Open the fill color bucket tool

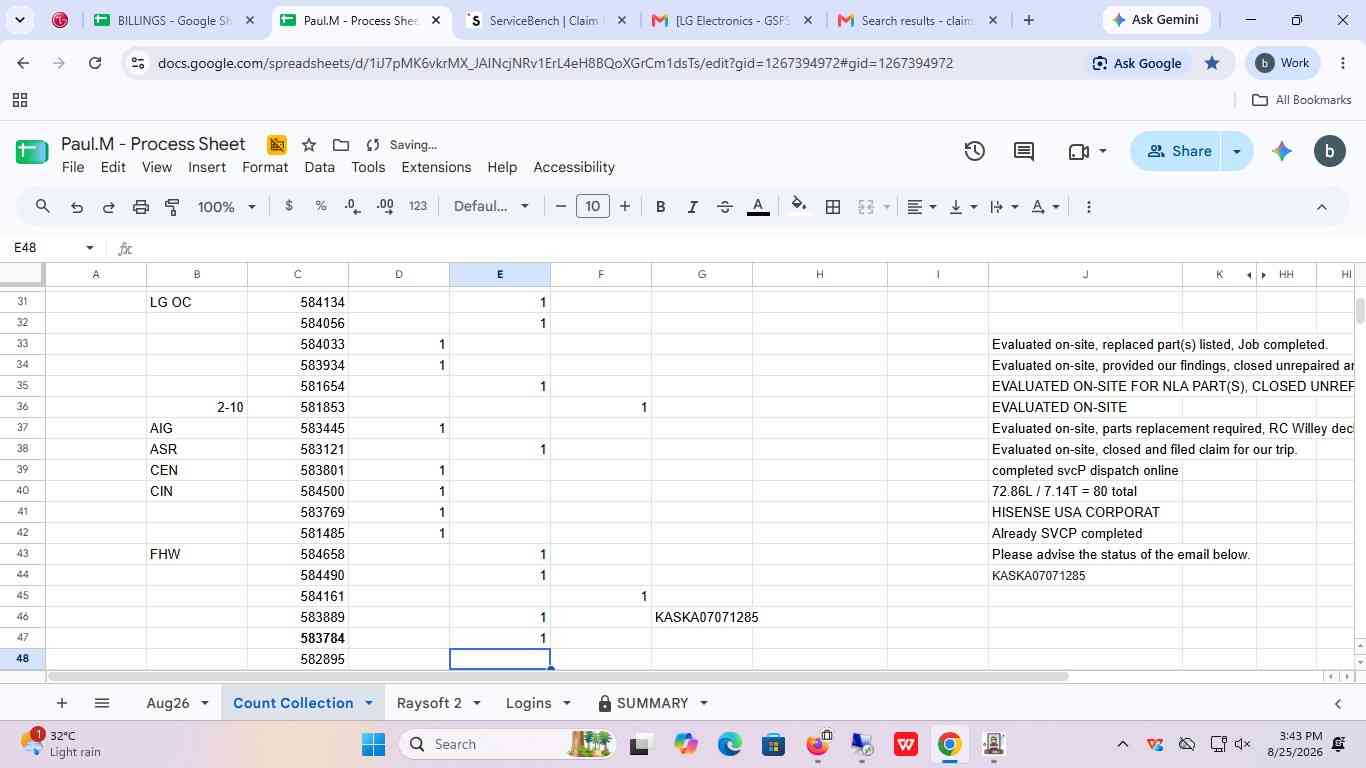(799, 206)
